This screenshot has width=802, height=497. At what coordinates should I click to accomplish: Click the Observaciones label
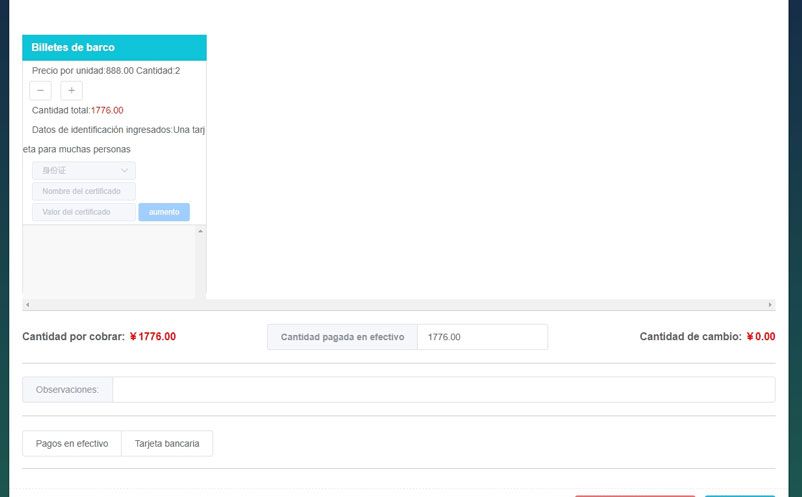click(67, 390)
